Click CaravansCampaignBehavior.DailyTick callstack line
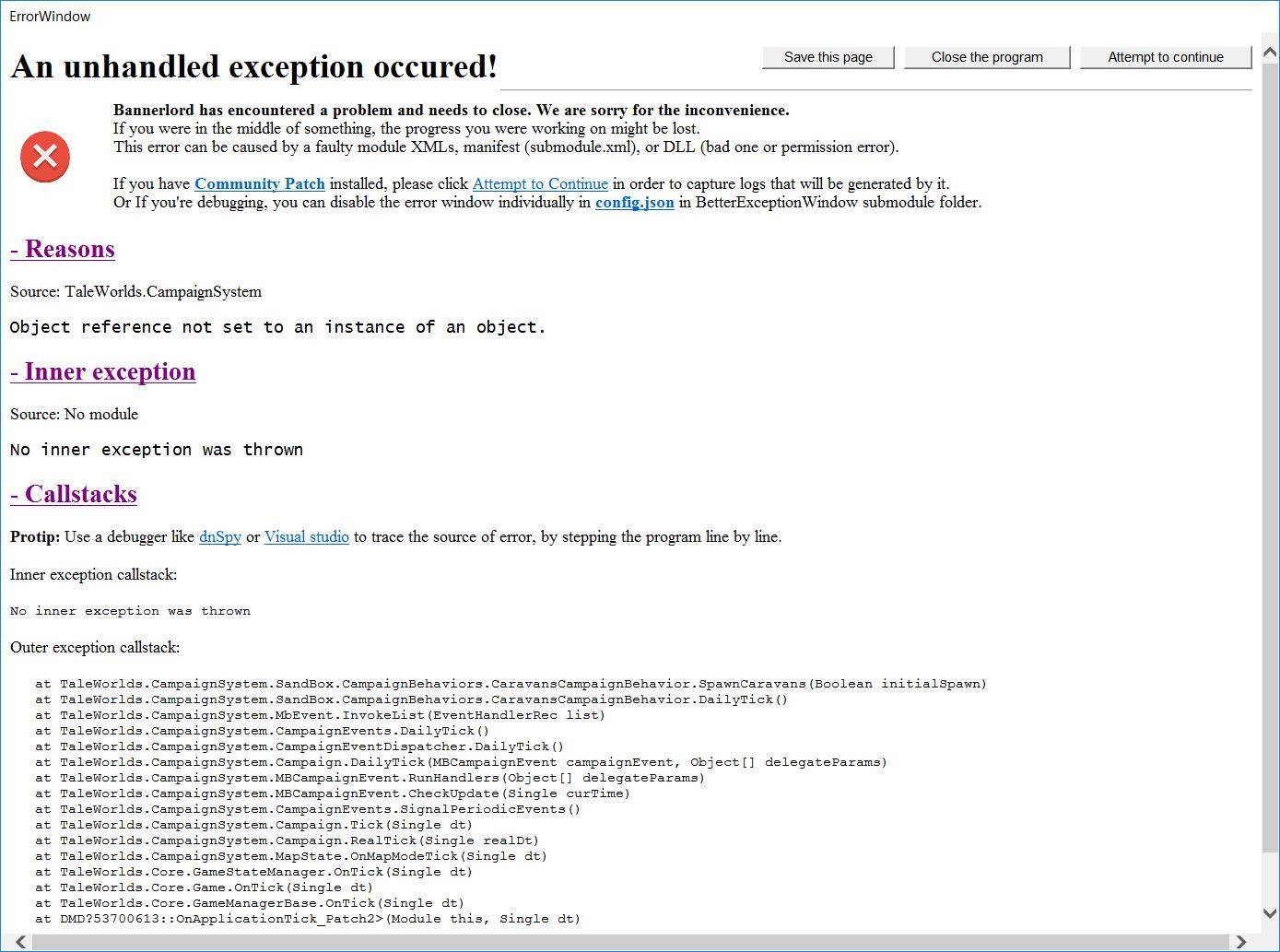 pos(412,699)
